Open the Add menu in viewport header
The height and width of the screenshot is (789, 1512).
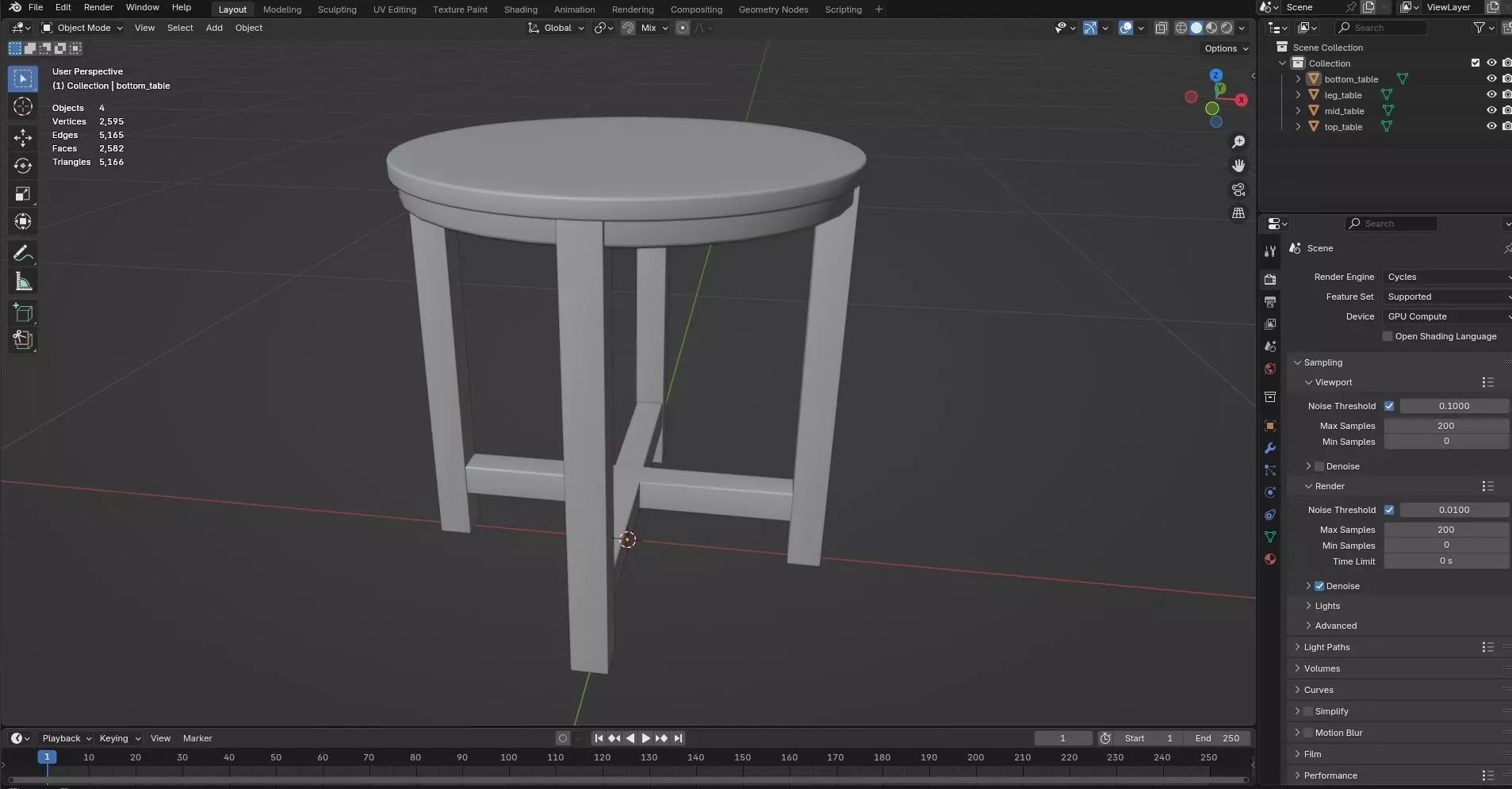pos(214,28)
